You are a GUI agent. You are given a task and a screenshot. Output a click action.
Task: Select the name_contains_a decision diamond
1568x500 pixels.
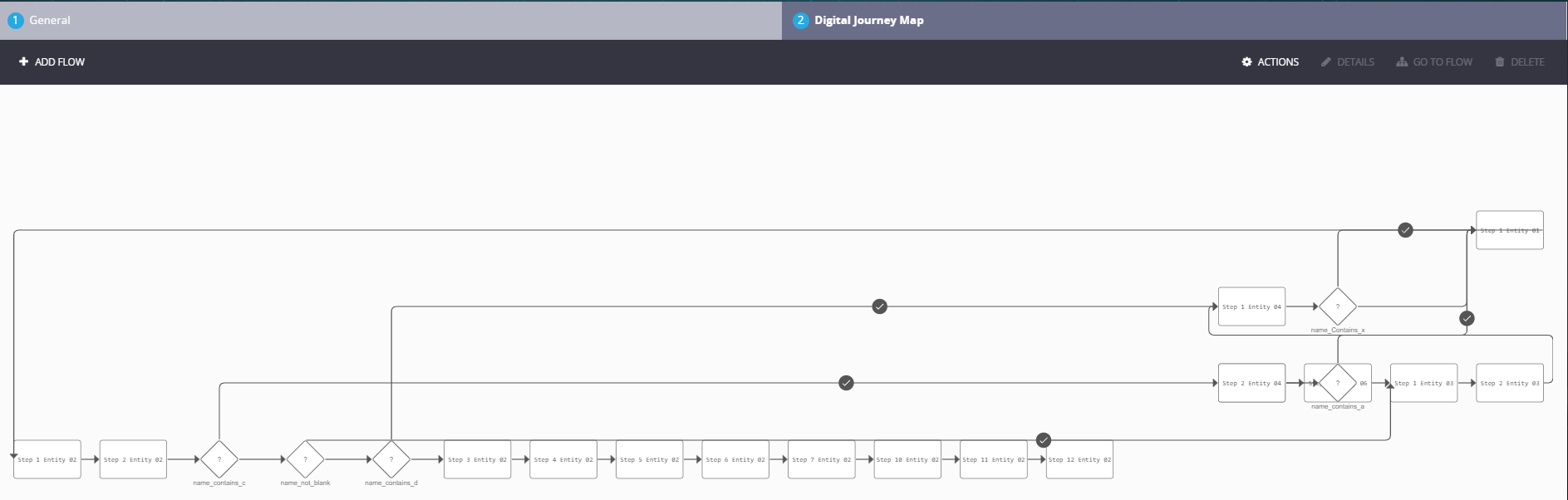coord(1338,383)
